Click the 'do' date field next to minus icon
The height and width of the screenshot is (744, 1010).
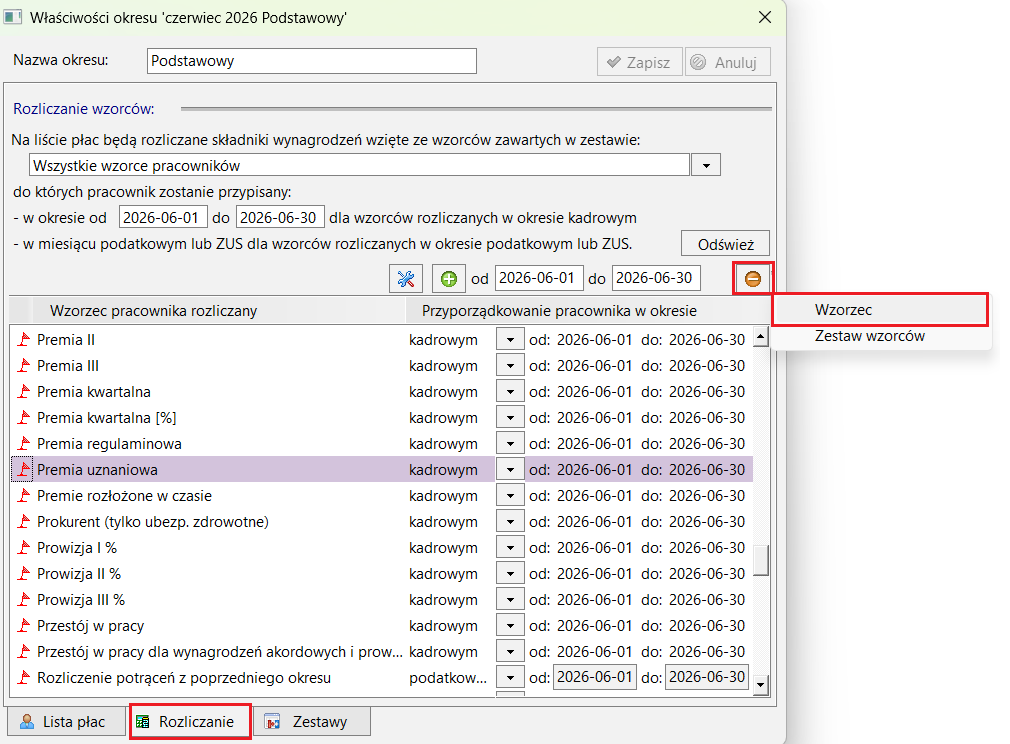[656, 278]
